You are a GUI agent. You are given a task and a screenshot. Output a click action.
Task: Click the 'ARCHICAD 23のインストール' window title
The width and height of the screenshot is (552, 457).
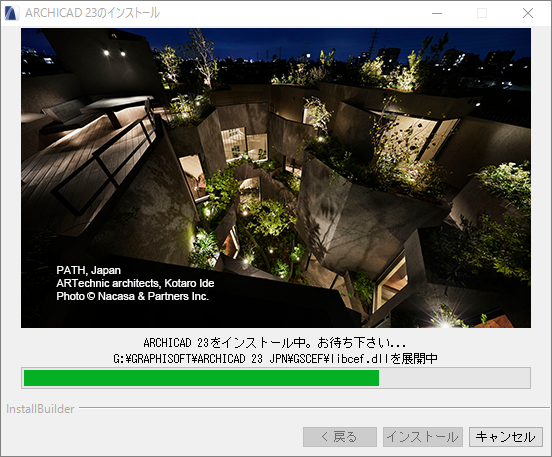point(92,13)
